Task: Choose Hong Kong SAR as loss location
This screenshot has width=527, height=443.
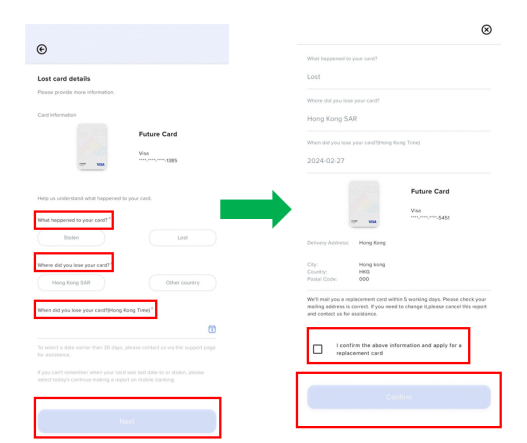Action: coord(71,283)
